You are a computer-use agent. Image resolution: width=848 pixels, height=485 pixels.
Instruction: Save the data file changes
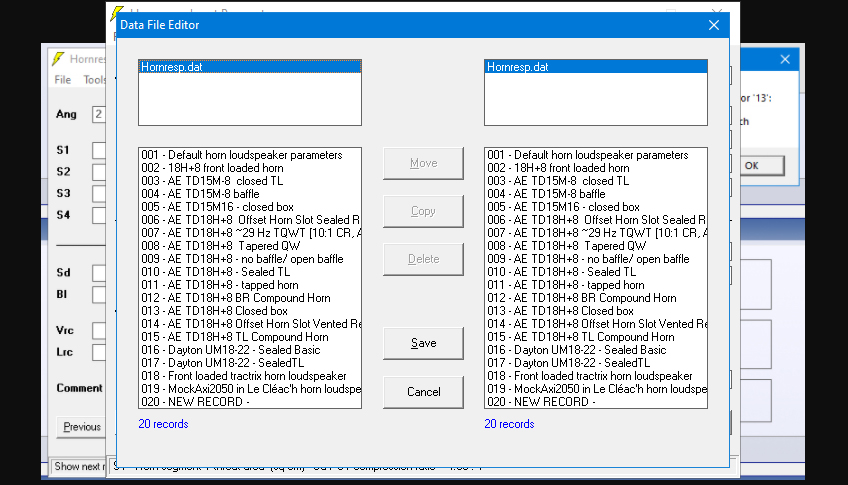tap(423, 343)
